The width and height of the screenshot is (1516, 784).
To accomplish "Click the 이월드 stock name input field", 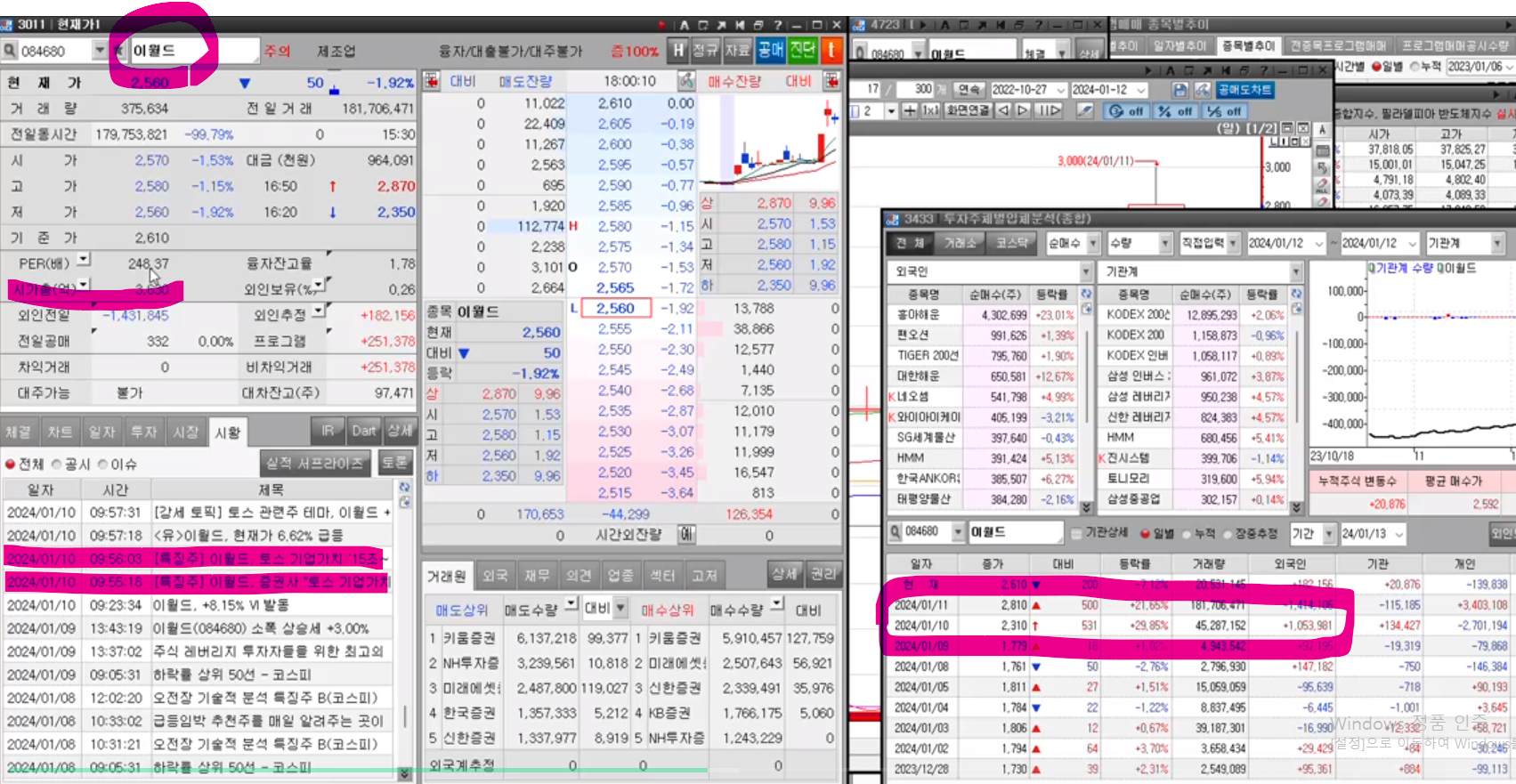I will pyautogui.click(x=195, y=51).
